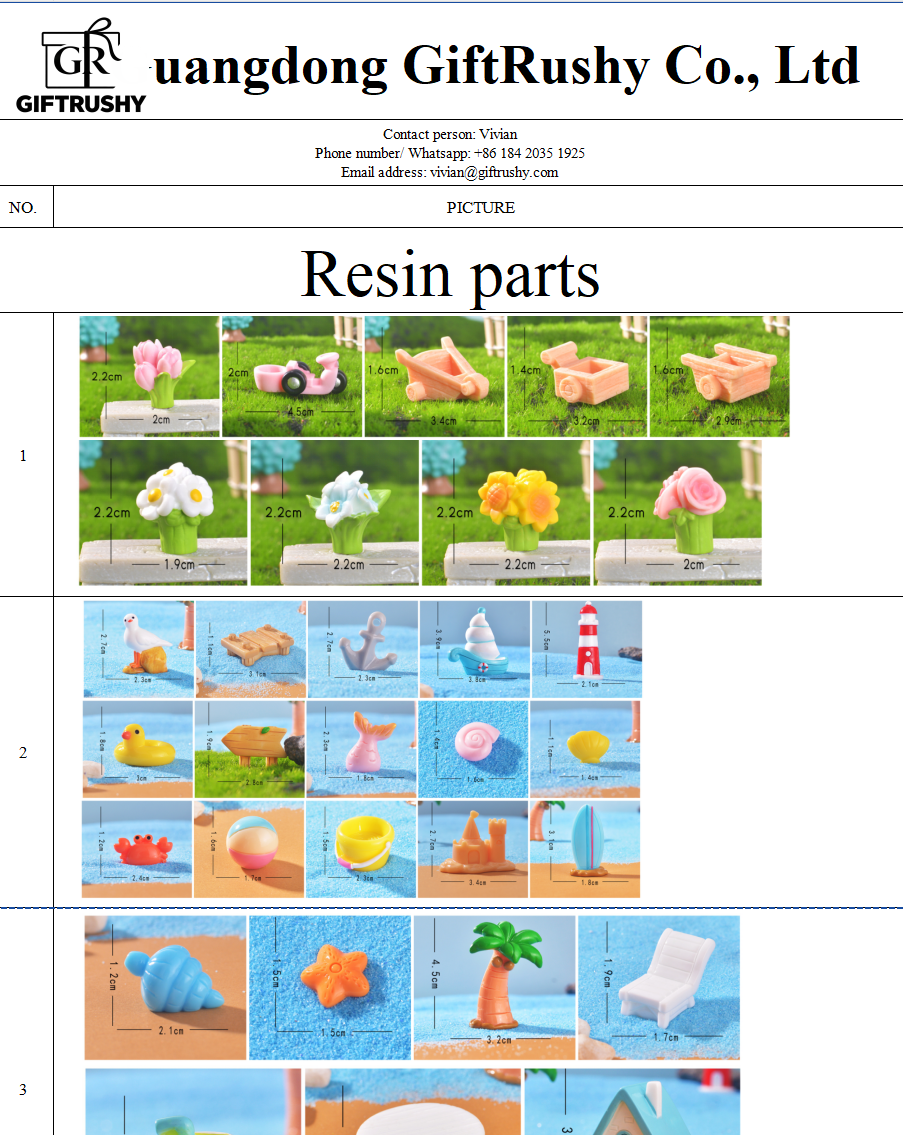Click the "Resin parts" heading
903x1135 pixels.
[450, 273]
